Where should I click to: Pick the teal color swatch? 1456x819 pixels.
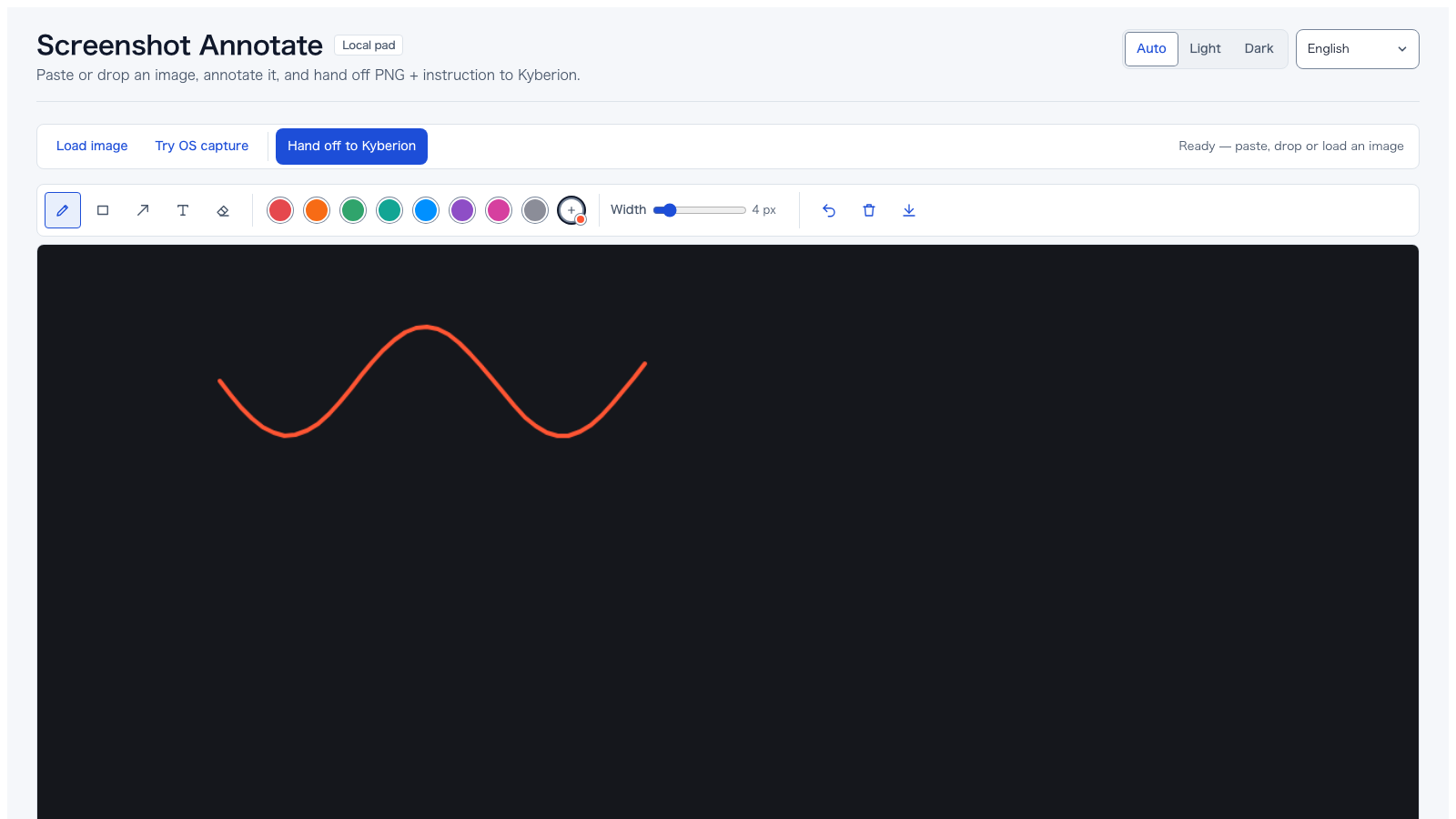(389, 210)
